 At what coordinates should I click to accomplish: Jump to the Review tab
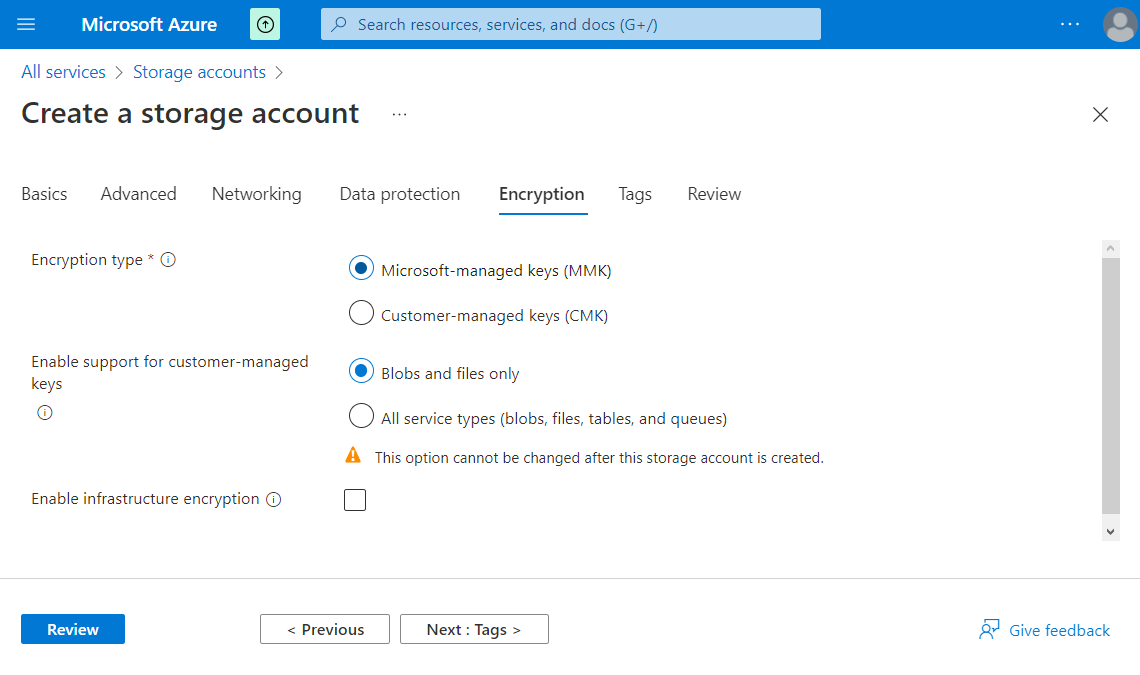(715, 194)
